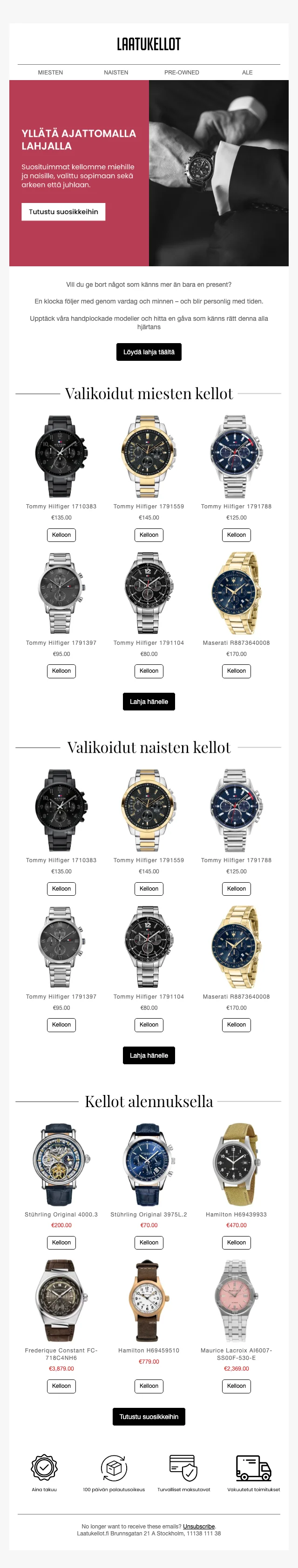Click the 100 päivän palautusoikeus box icon
Image resolution: width=298 pixels, height=1568 pixels.
(x=114, y=1467)
